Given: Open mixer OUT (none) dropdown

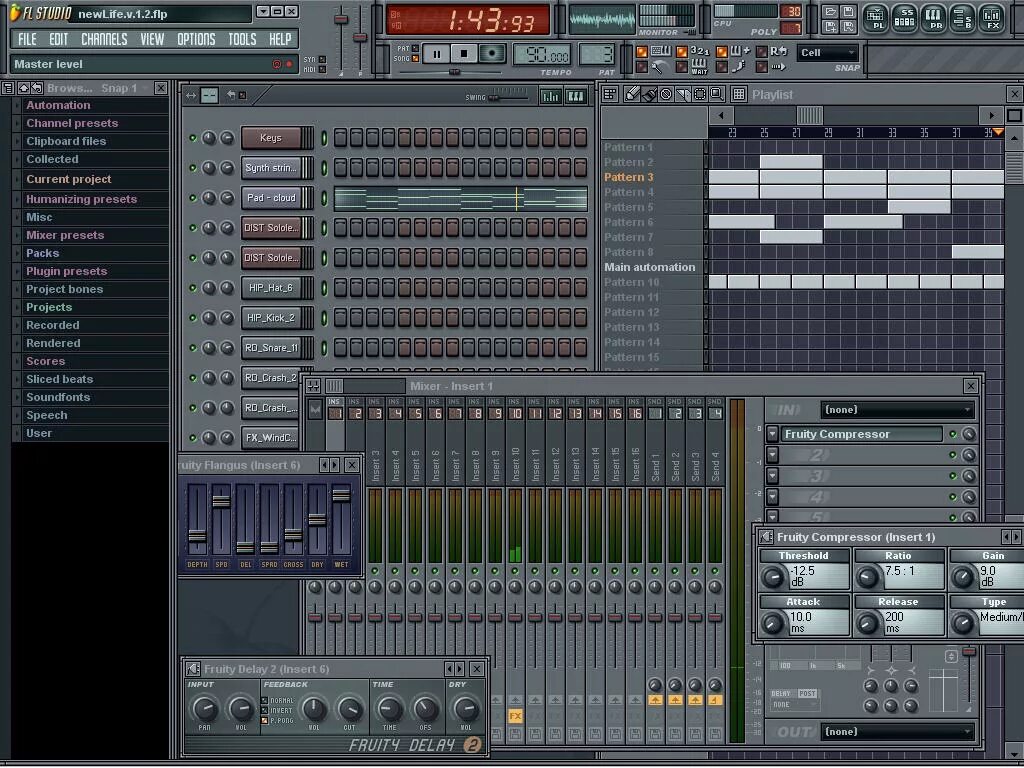Looking at the screenshot, I should point(897,732).
